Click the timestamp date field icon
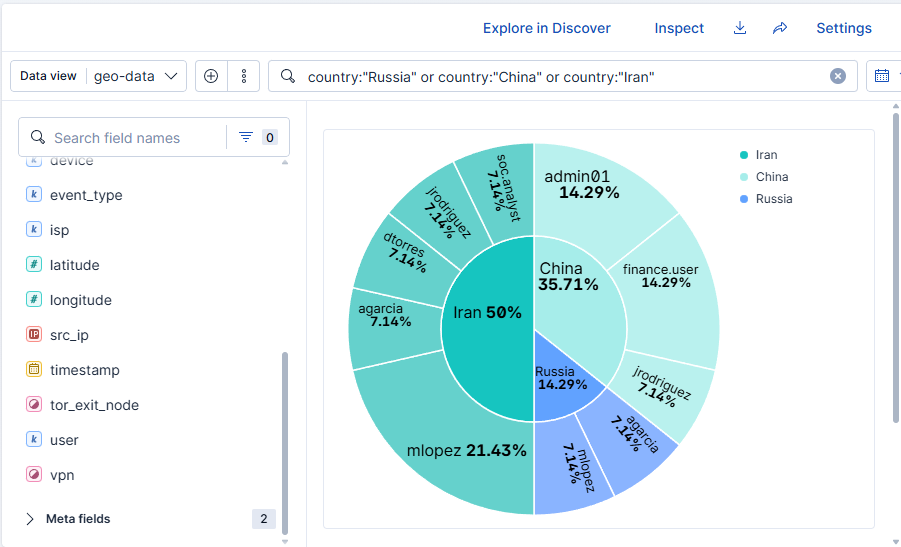This screenshot has height=547, width=901. point(34,369)
